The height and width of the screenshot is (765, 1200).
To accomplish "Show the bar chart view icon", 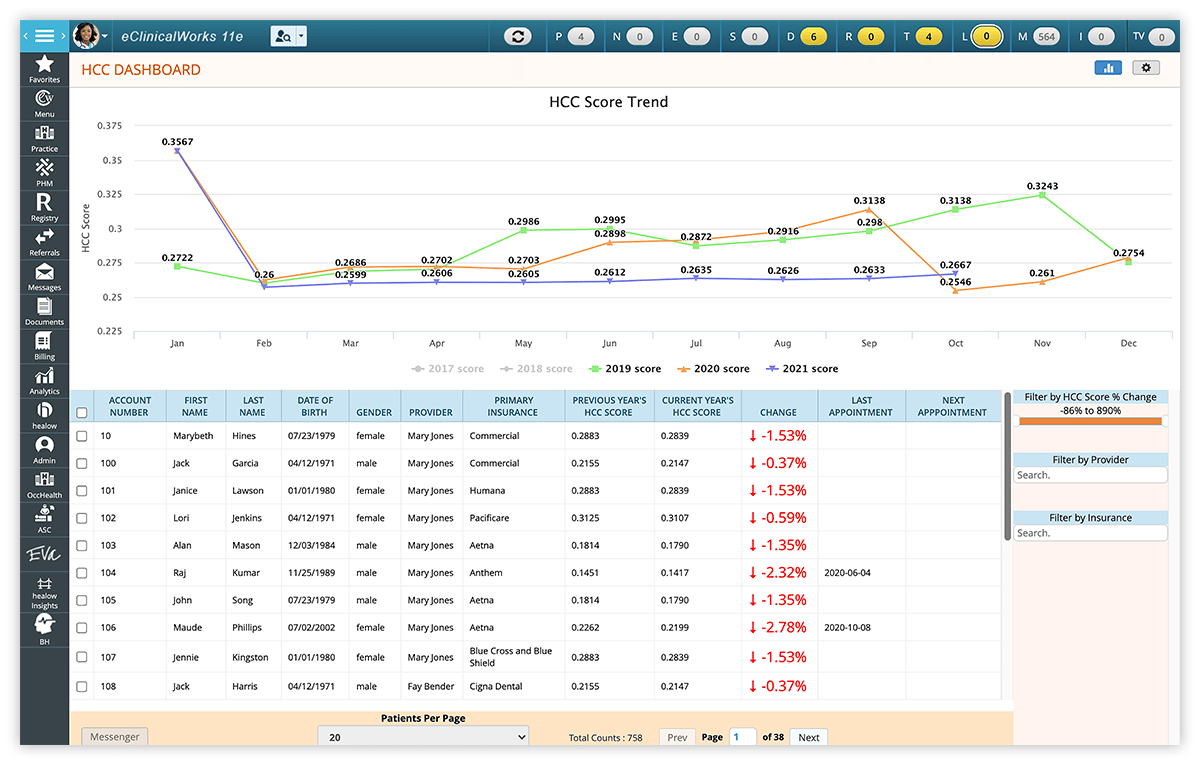I will [x=1108, y=68].
